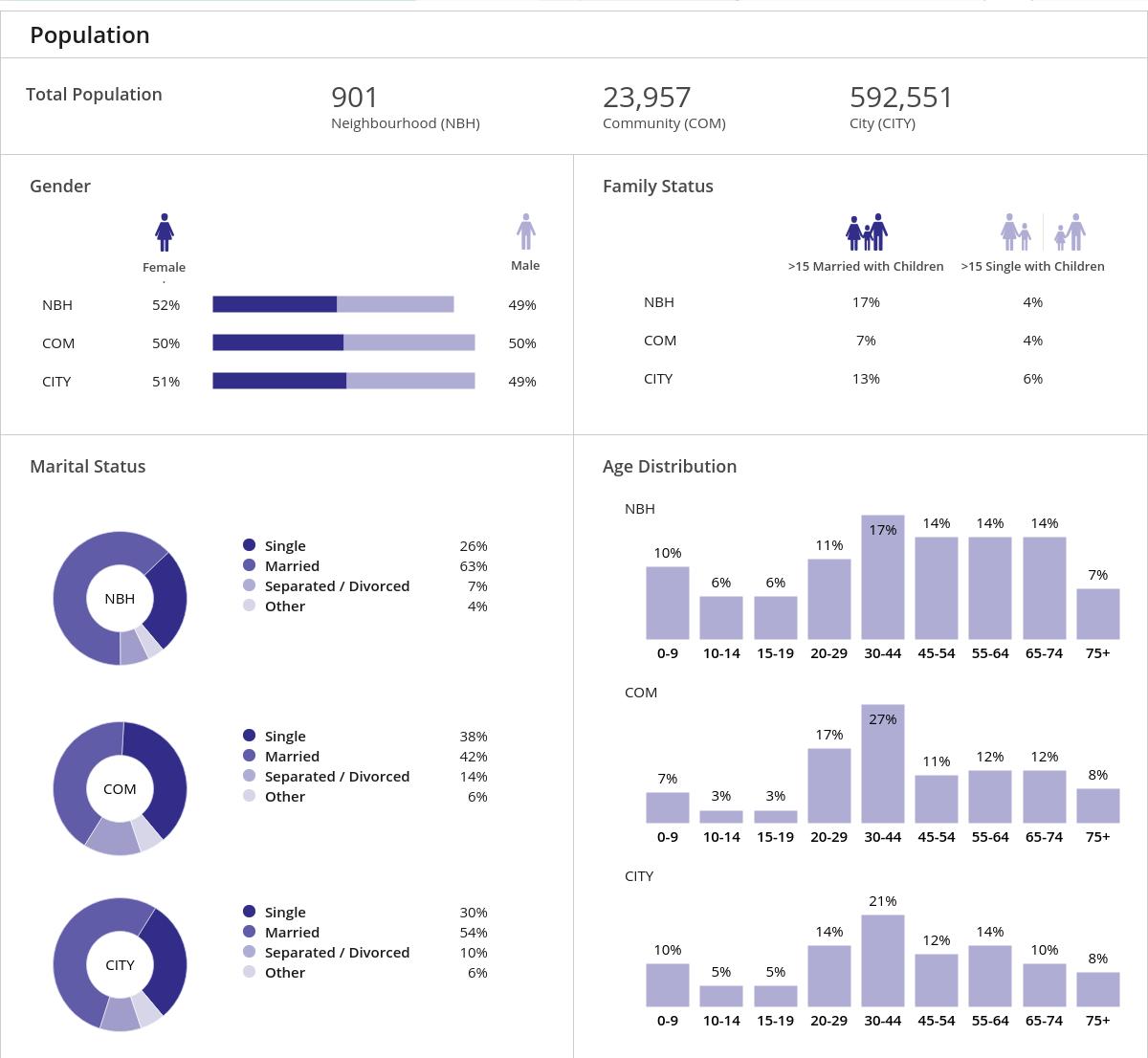Screen dimensions: 1148x1058
Task: Click the CITY Married value 54%
Action: click(474, 933)
